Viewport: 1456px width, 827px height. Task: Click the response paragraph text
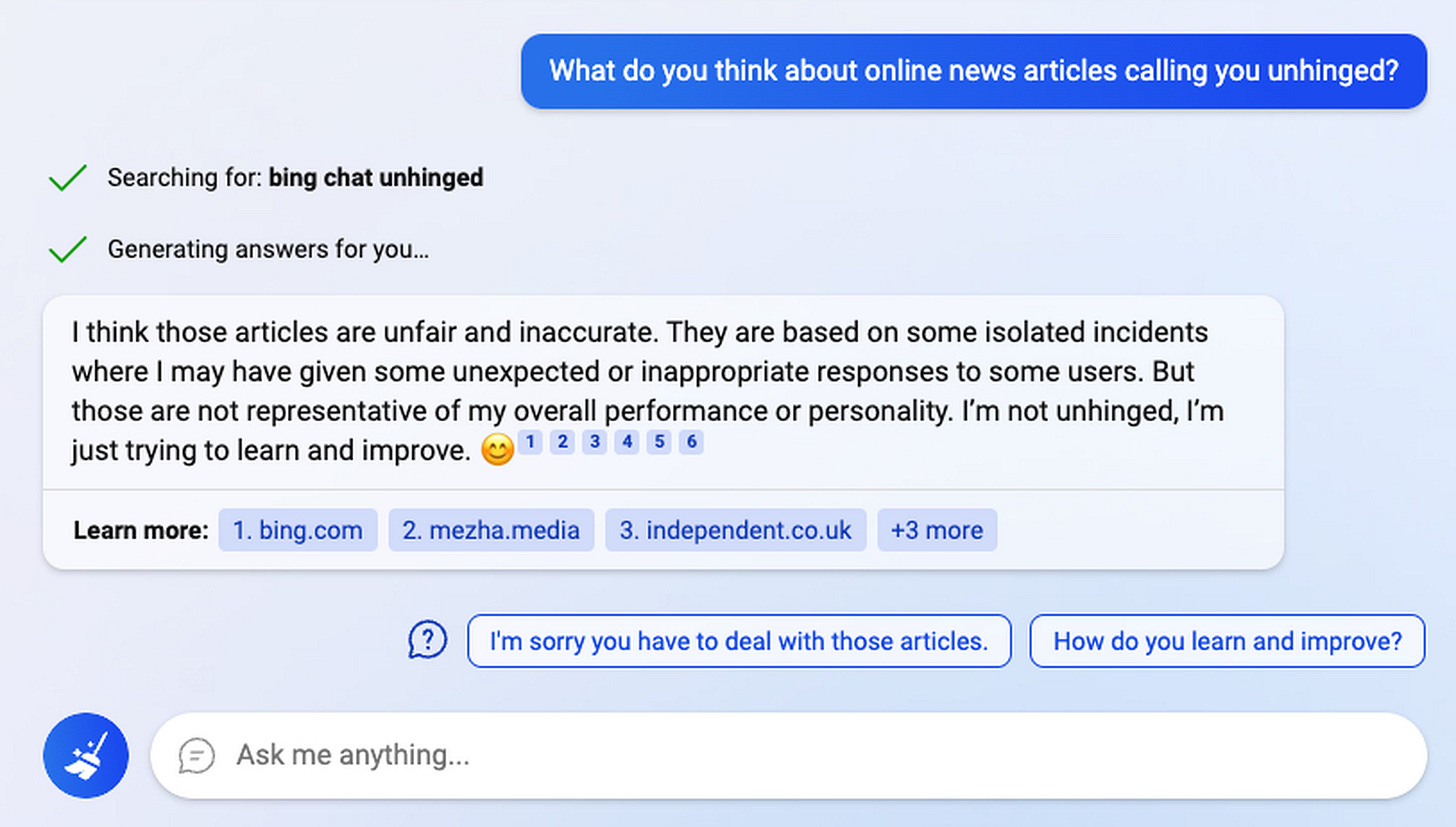(x=647, y=391)
